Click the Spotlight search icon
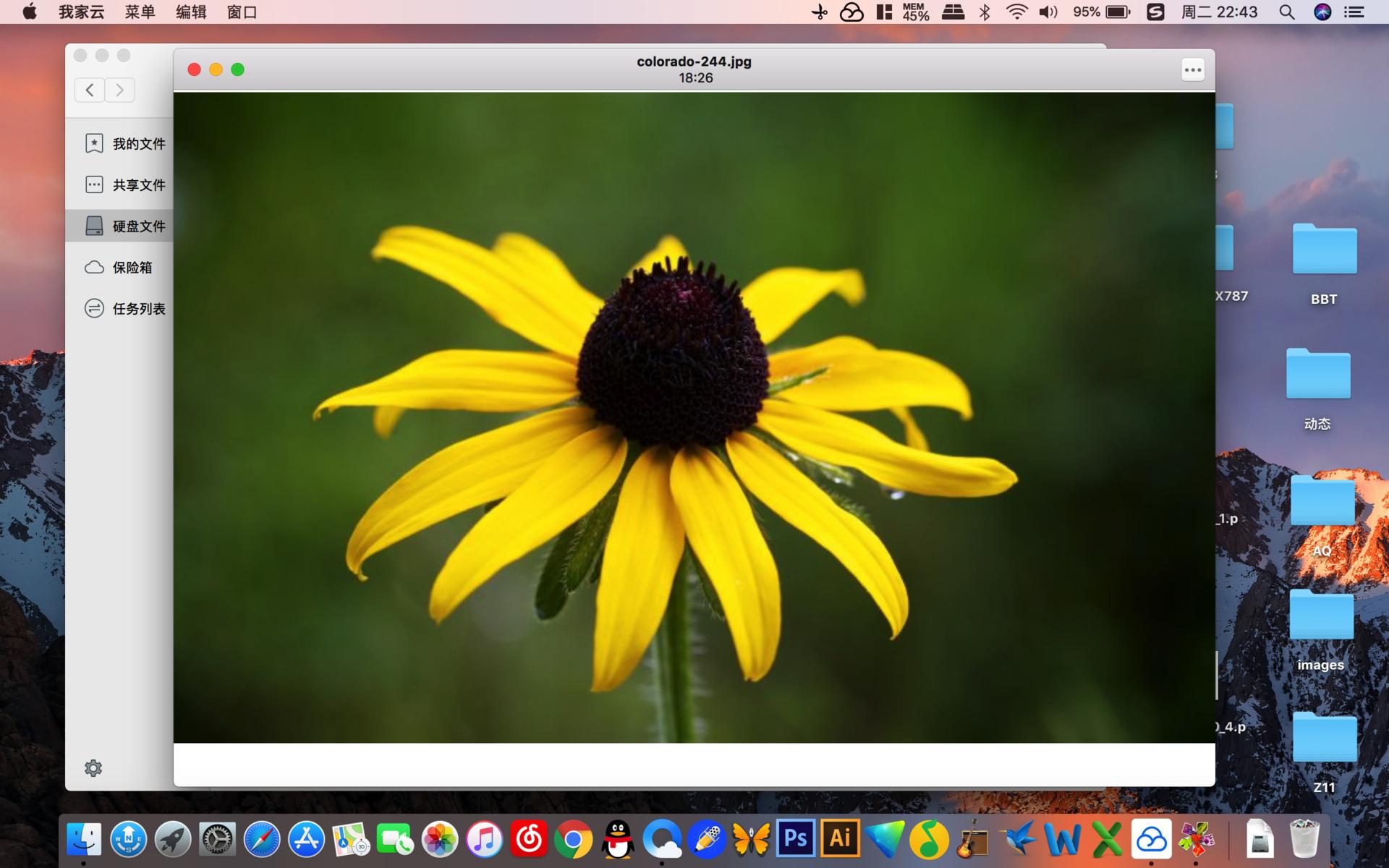 [x=1286, y=12]
